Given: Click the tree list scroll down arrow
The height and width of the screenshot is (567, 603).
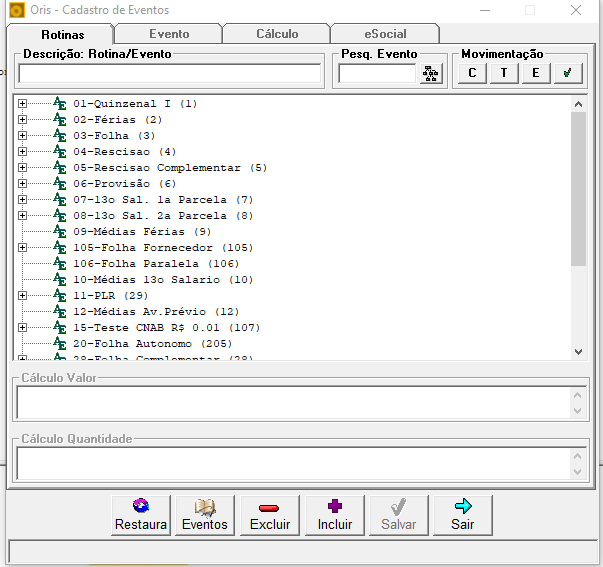Looking at the screenshot, I should point(578,352).
